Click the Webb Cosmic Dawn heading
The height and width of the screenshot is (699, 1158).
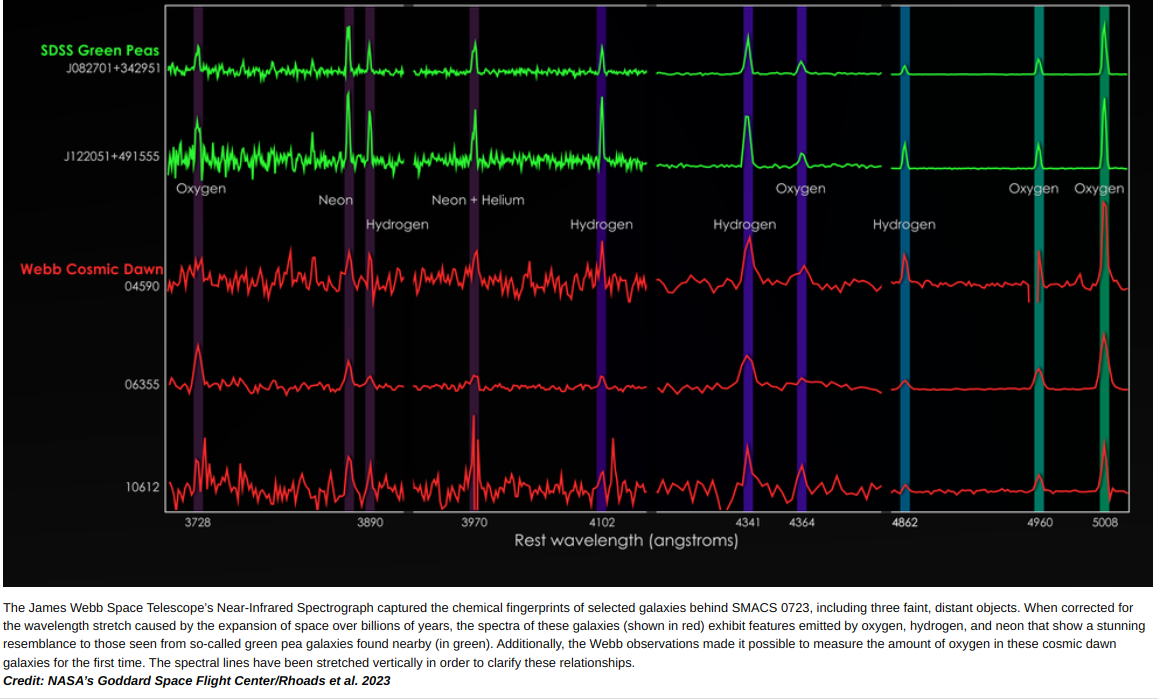[x=92, y=269]
